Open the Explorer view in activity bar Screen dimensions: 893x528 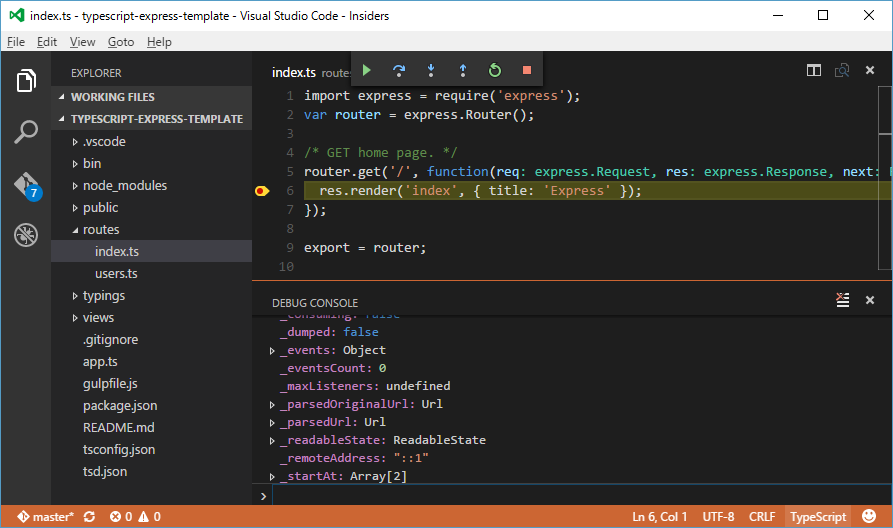pos(26,80)
